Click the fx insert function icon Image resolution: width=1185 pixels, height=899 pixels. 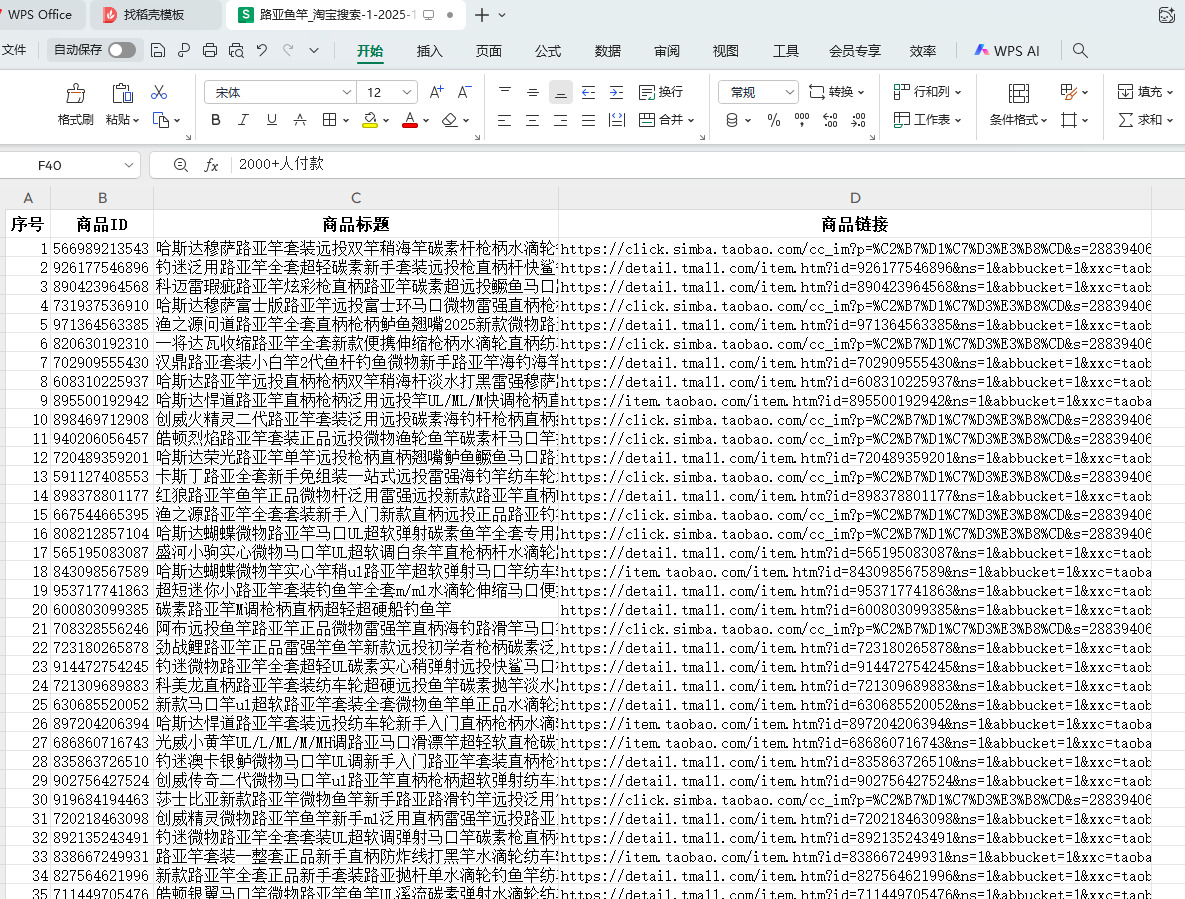click(211, 165)
